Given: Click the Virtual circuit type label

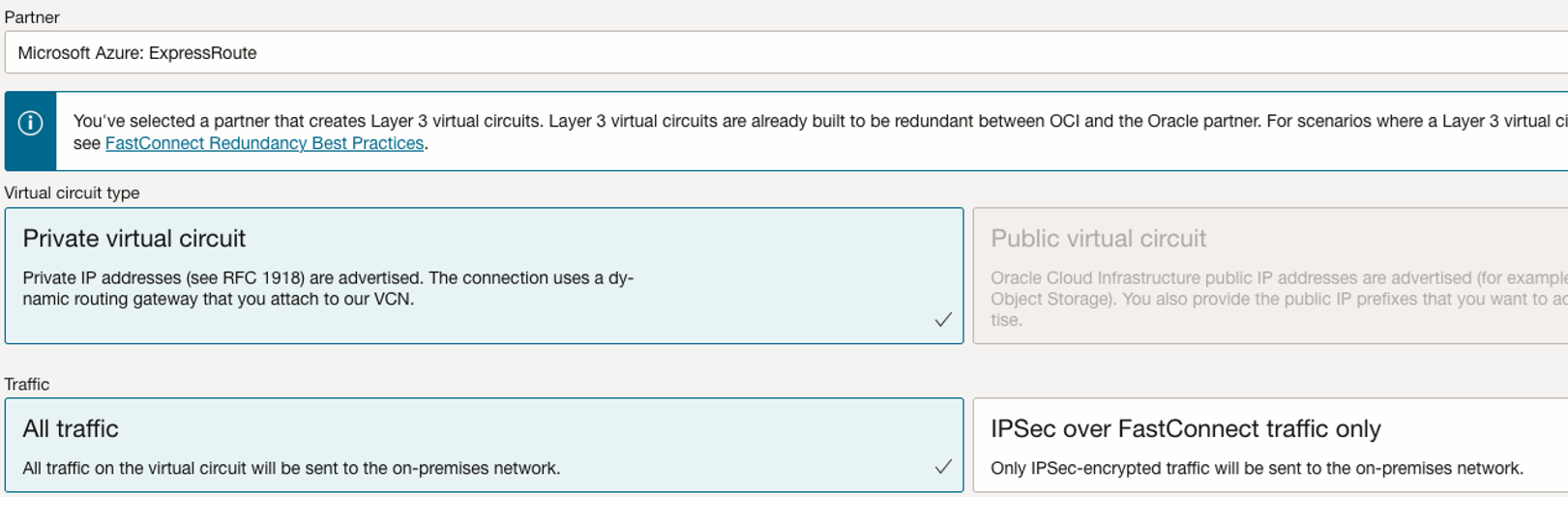Looking at the screenshot, I should point(72,192).
